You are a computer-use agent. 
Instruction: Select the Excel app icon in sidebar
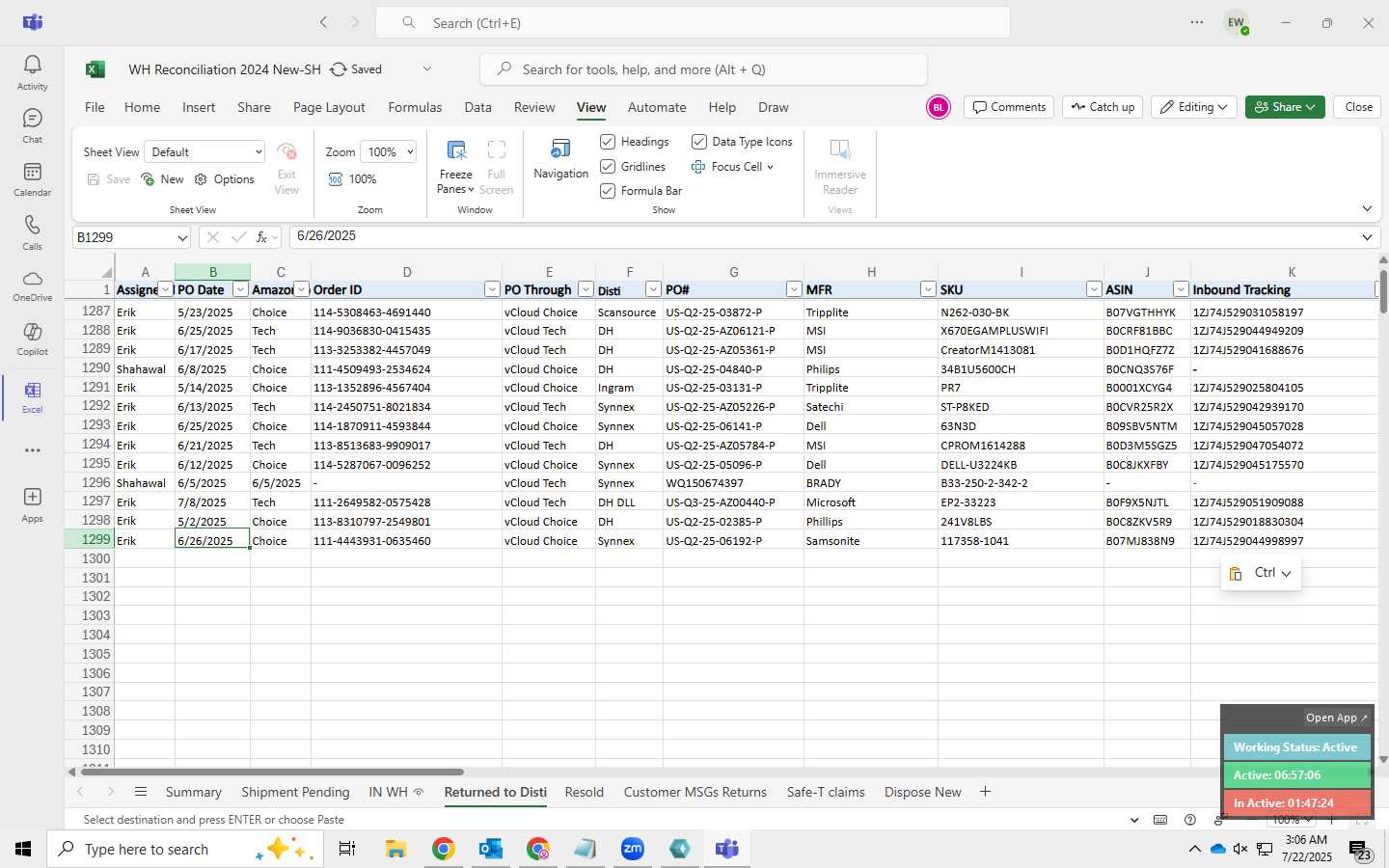(x=32, y=390)
